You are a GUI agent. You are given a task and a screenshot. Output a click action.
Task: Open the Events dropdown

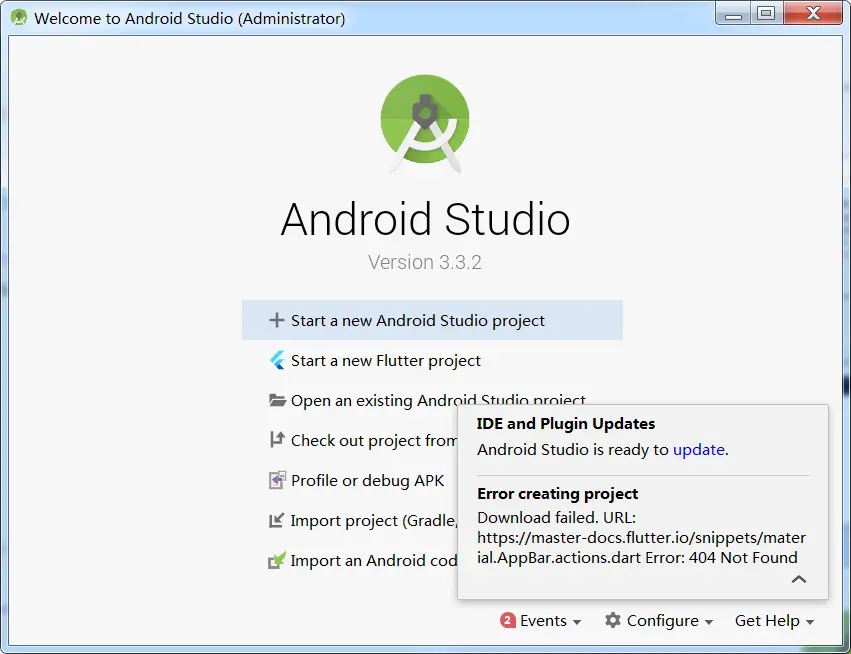coord(541,620)
